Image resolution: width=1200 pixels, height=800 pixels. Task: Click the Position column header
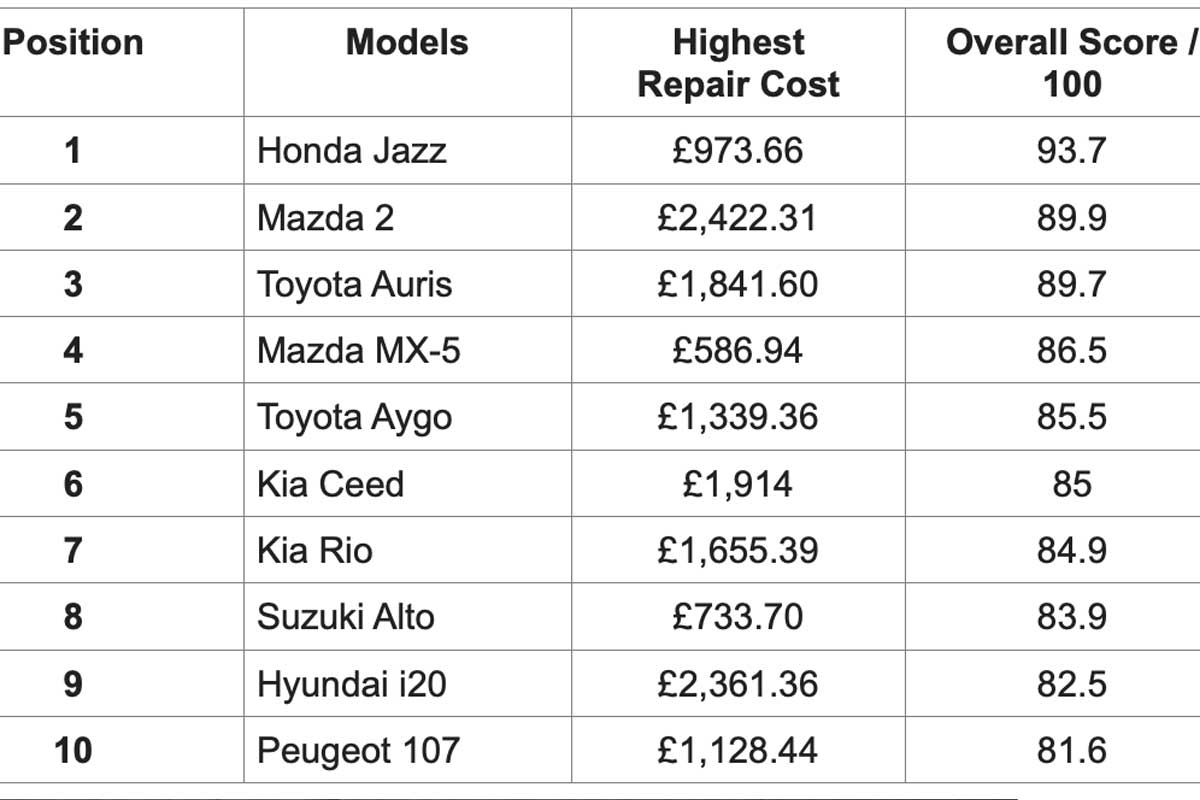click(x=72, y=43)
